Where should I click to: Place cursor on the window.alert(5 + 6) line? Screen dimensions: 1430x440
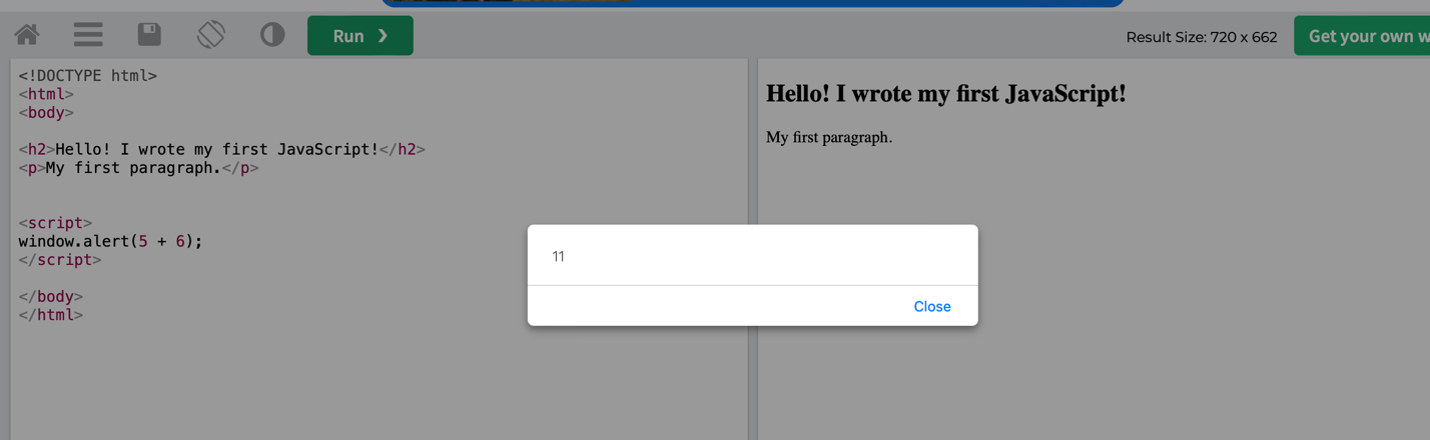coord(110,241)
